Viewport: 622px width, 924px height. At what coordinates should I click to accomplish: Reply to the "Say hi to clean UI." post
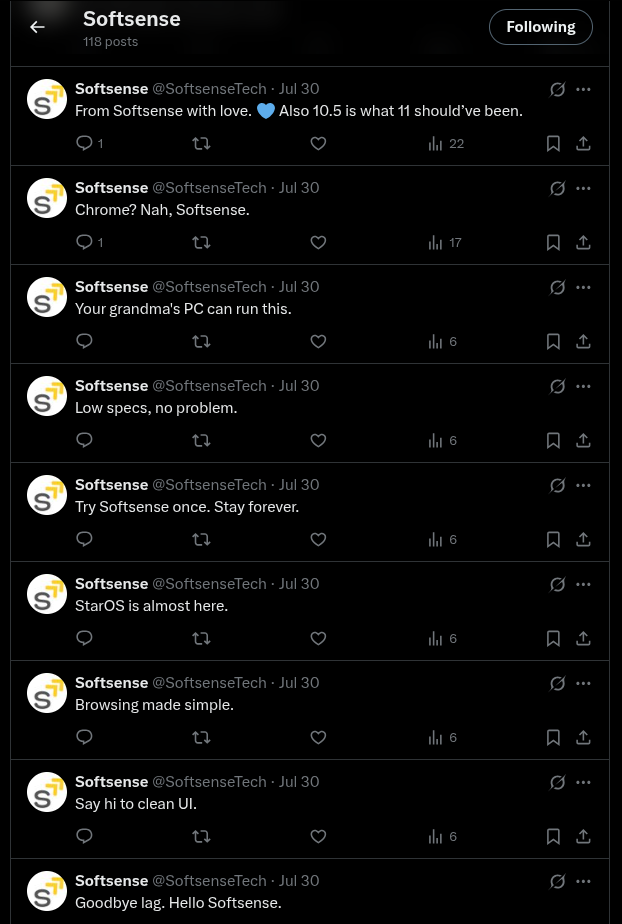coord(85,837)
